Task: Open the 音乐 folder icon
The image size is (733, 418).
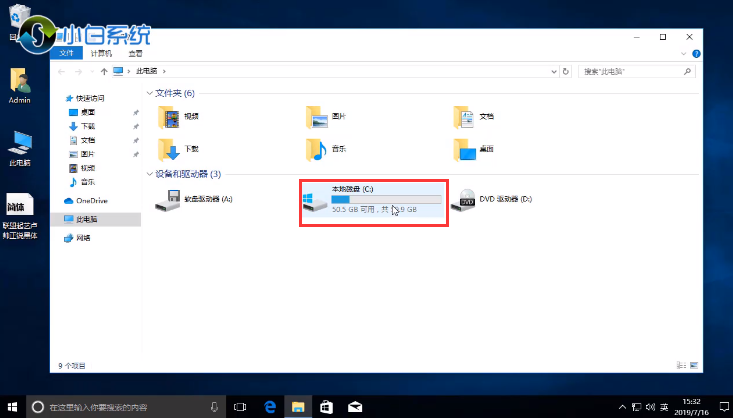Action: 317,150
